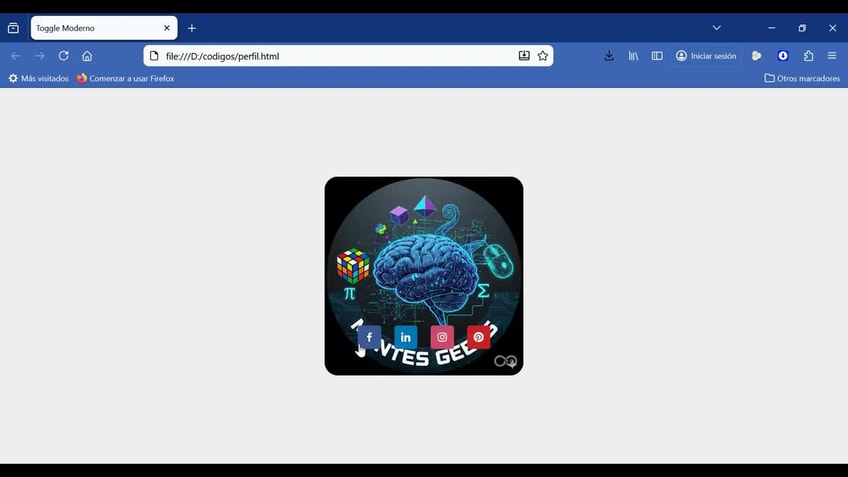Open the Library bookmarks icon
The image size is (848, 477).
[x=633, y=56]
